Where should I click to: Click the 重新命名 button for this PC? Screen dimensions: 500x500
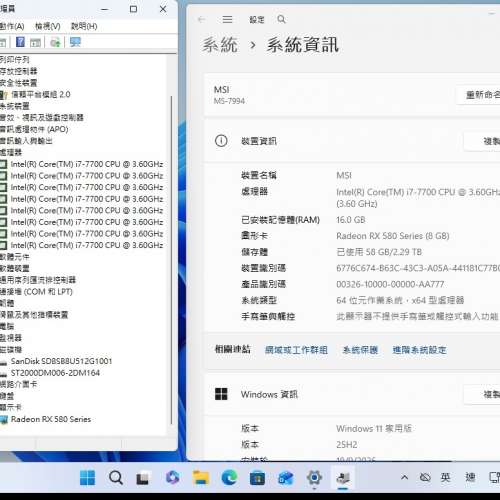[x=479, y=95]
